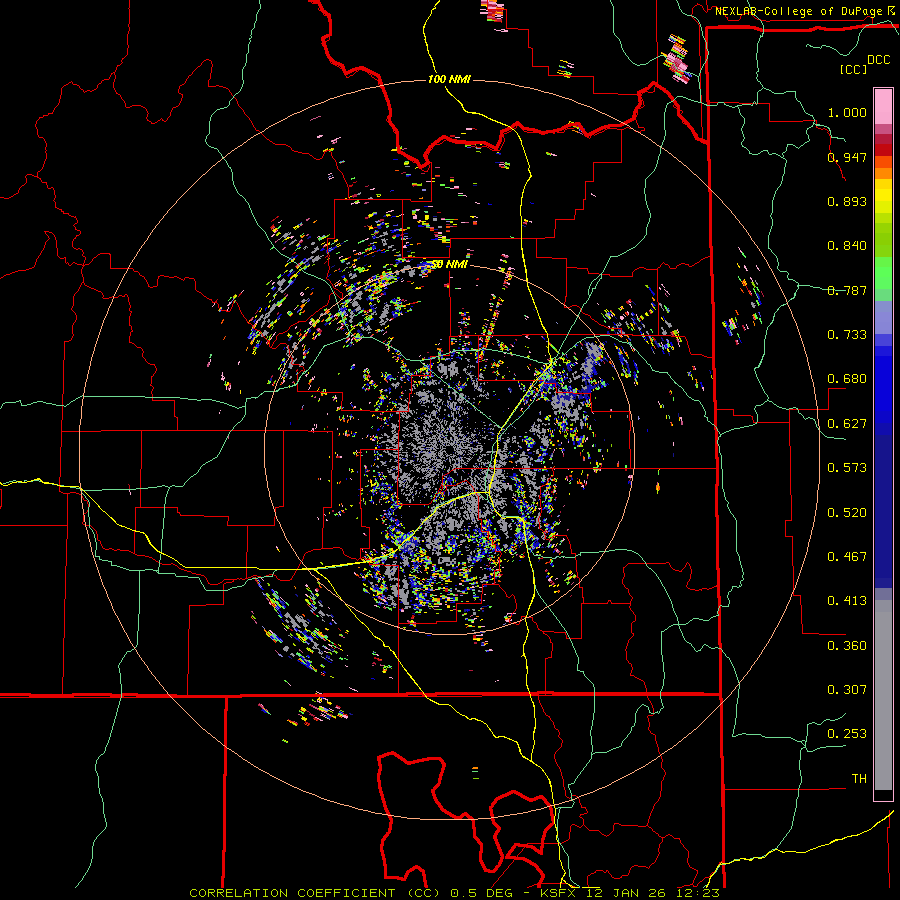900x900 pixels.
Task: Pick the pink swatch at top of color bar
Action: (883, 106)
